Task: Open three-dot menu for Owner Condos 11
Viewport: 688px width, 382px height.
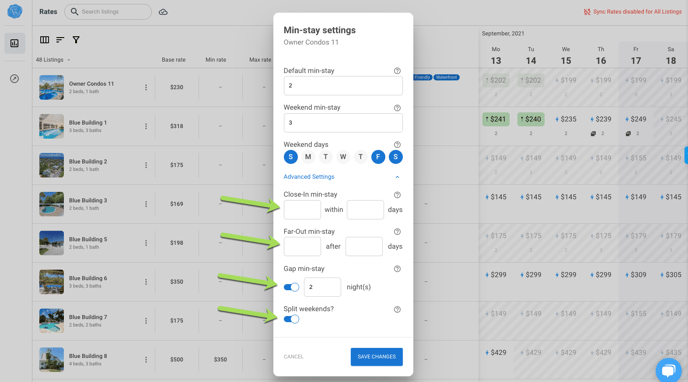Action: (146, 87)
